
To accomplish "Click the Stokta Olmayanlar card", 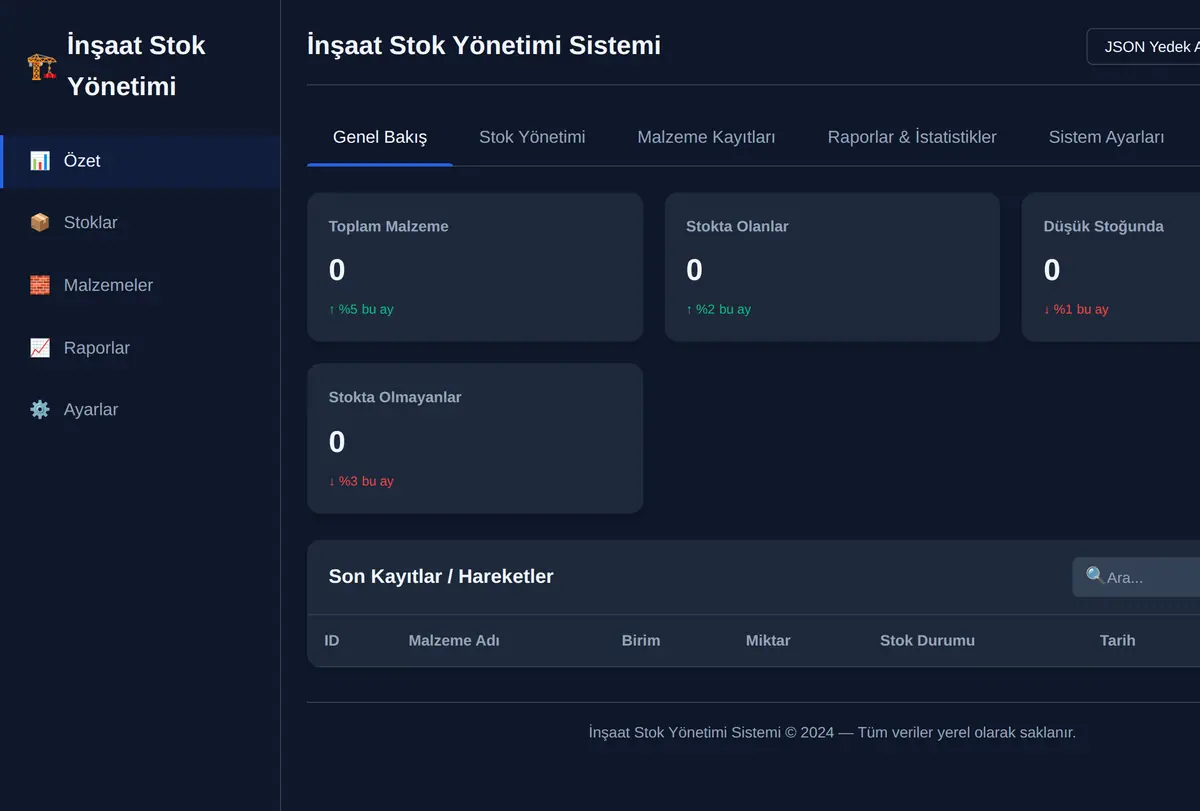I will point(475,438).
